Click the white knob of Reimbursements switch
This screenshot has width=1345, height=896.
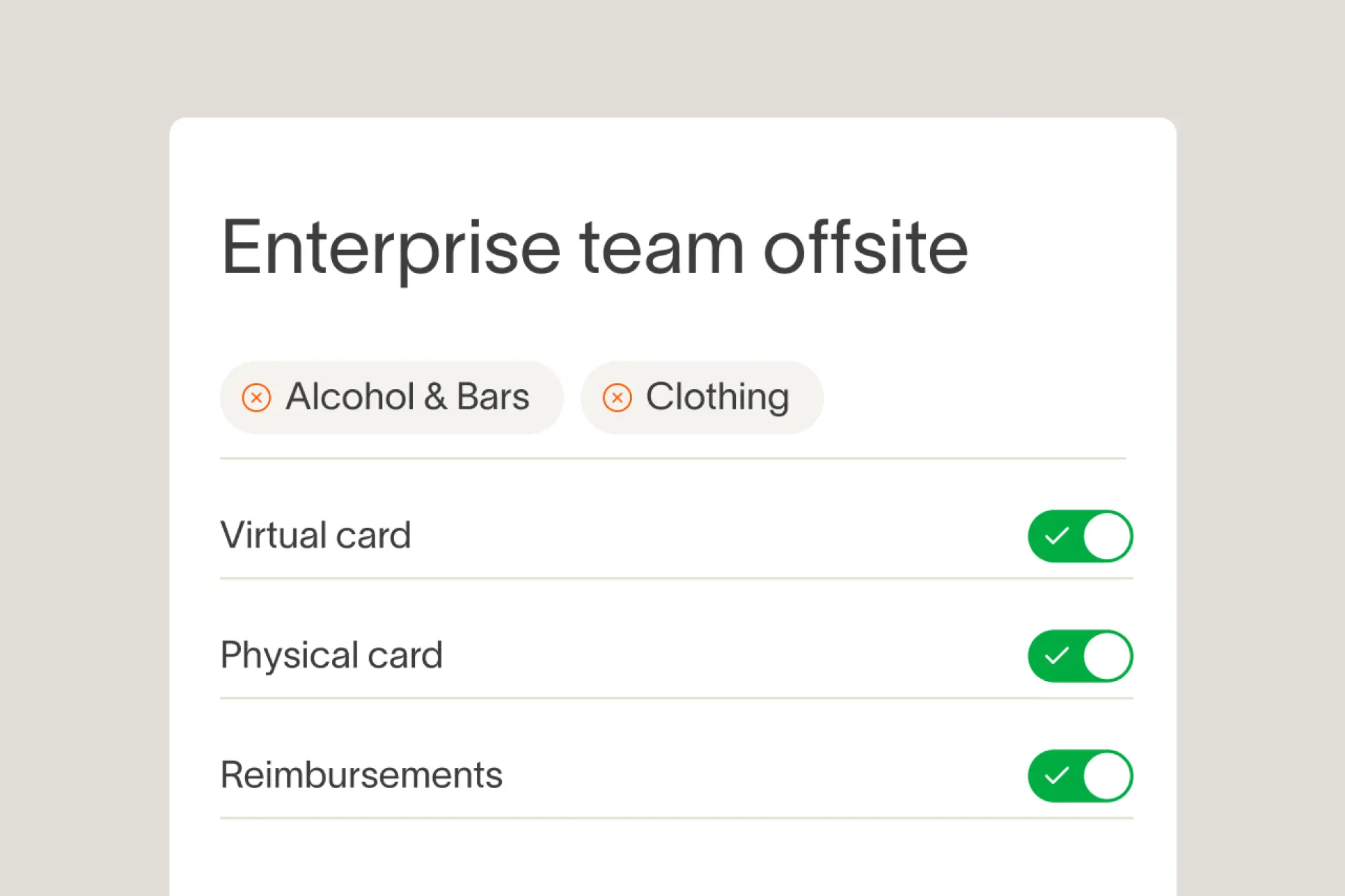pos(1107,776)
